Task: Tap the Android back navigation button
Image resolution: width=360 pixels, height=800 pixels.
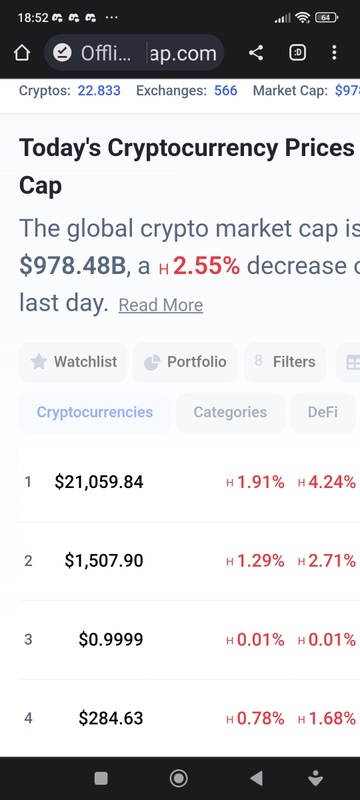Action: [256, 778]
